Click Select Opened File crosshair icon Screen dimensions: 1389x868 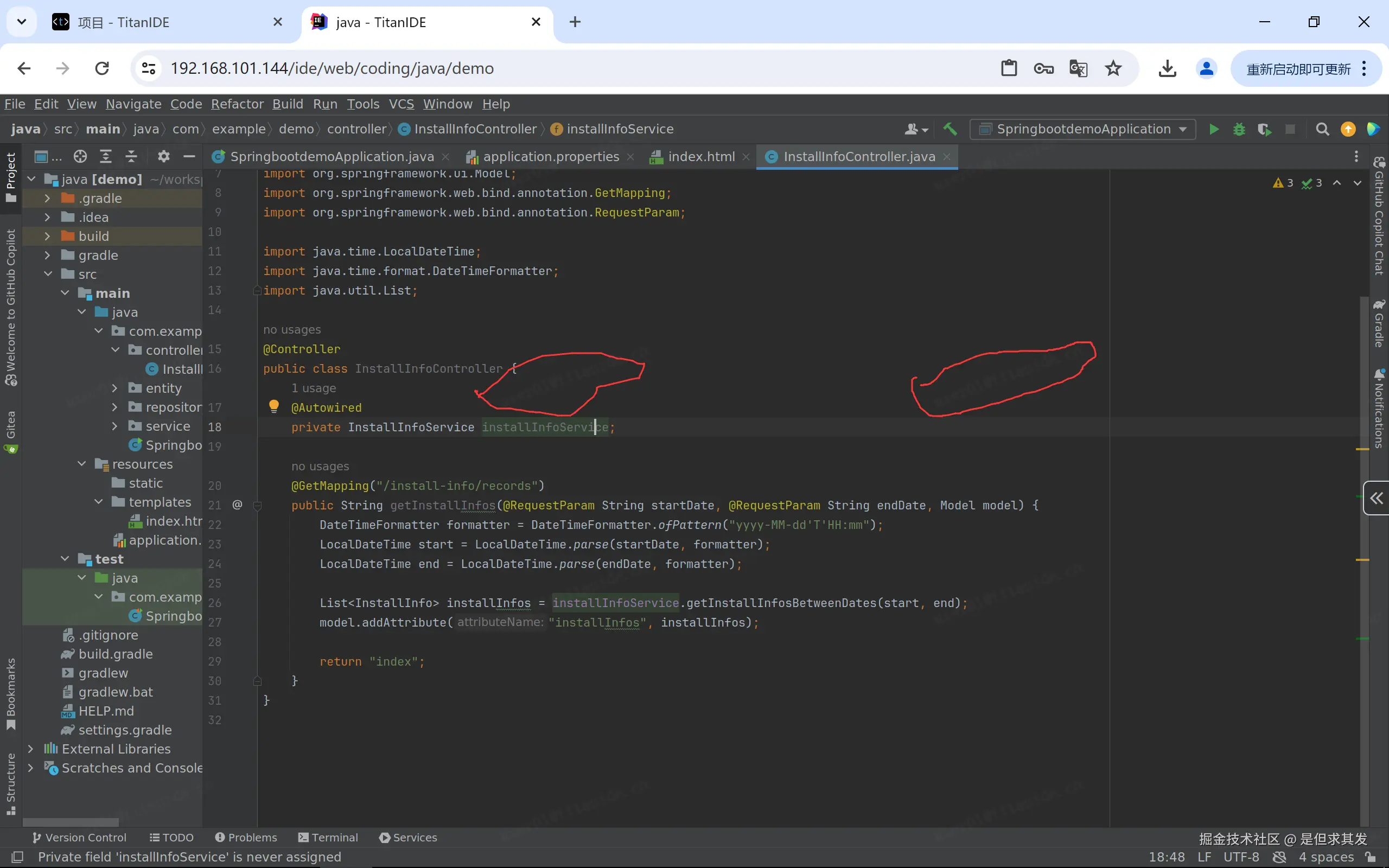tap(80, 156)
